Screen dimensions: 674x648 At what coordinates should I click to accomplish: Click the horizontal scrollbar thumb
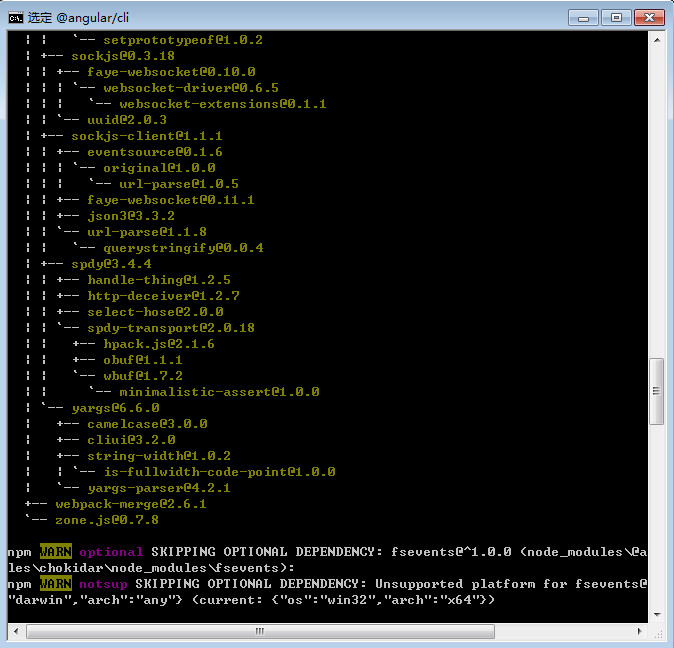tap(260, 630)
